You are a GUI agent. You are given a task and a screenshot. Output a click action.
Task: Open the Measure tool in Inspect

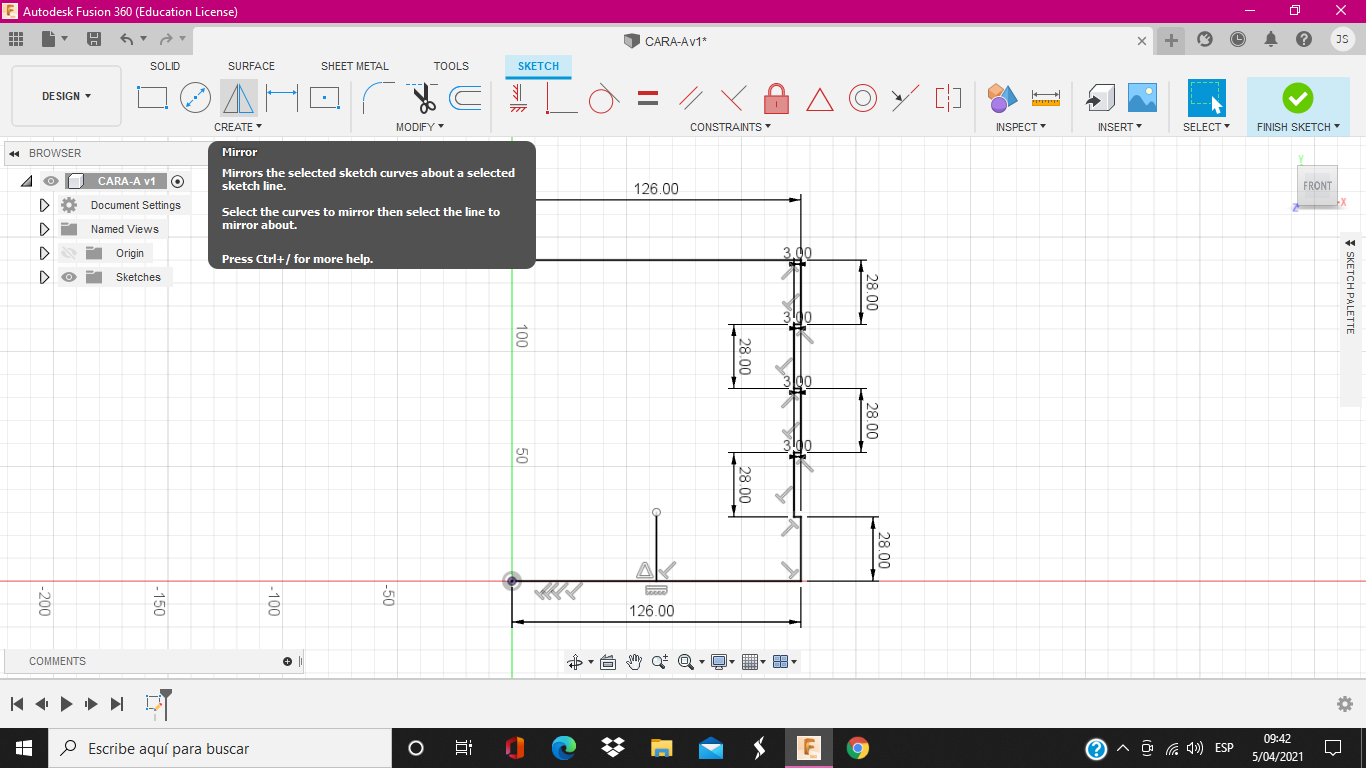(1045, 98)
